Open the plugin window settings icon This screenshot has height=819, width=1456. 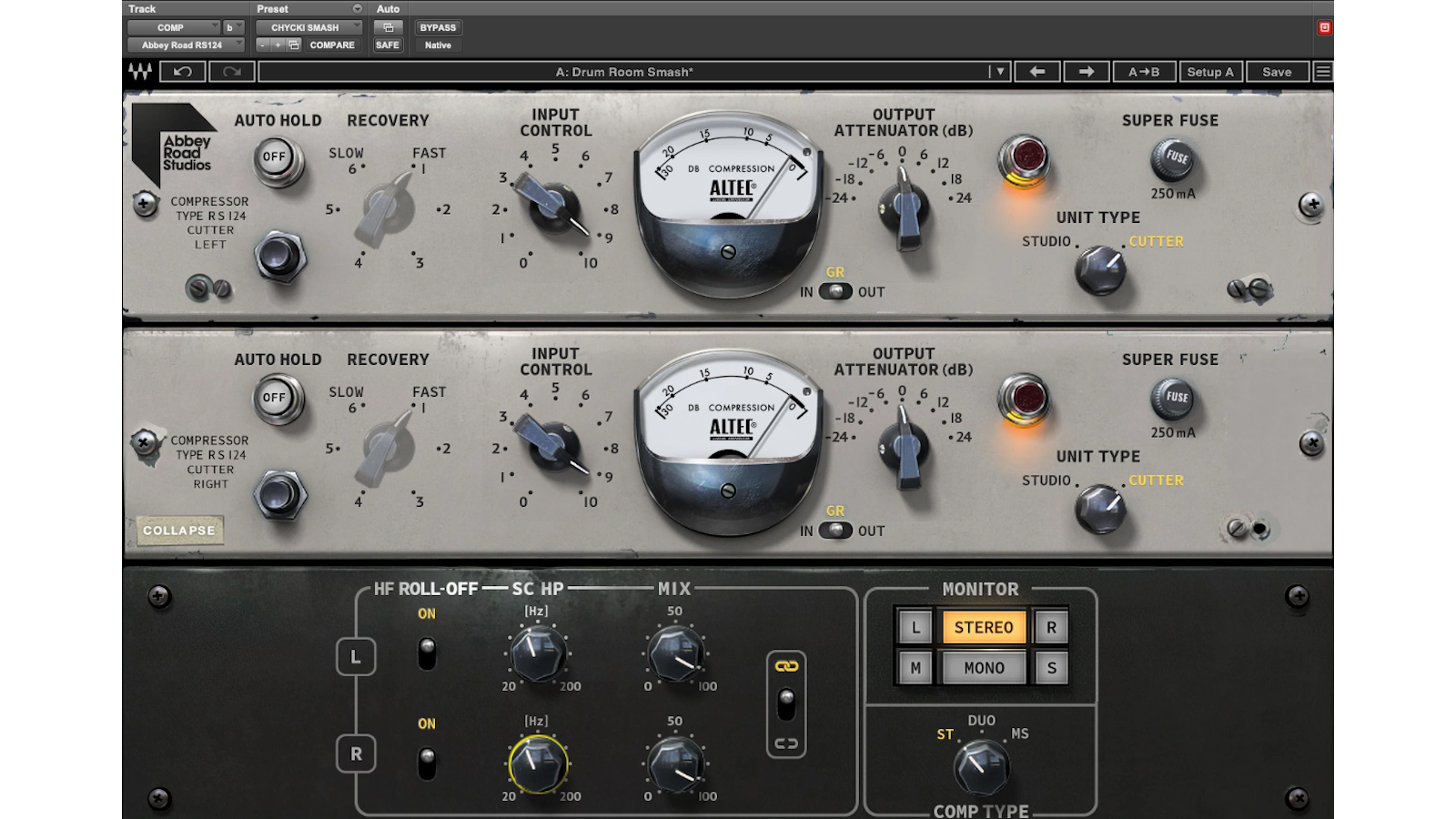coord(389,27)
